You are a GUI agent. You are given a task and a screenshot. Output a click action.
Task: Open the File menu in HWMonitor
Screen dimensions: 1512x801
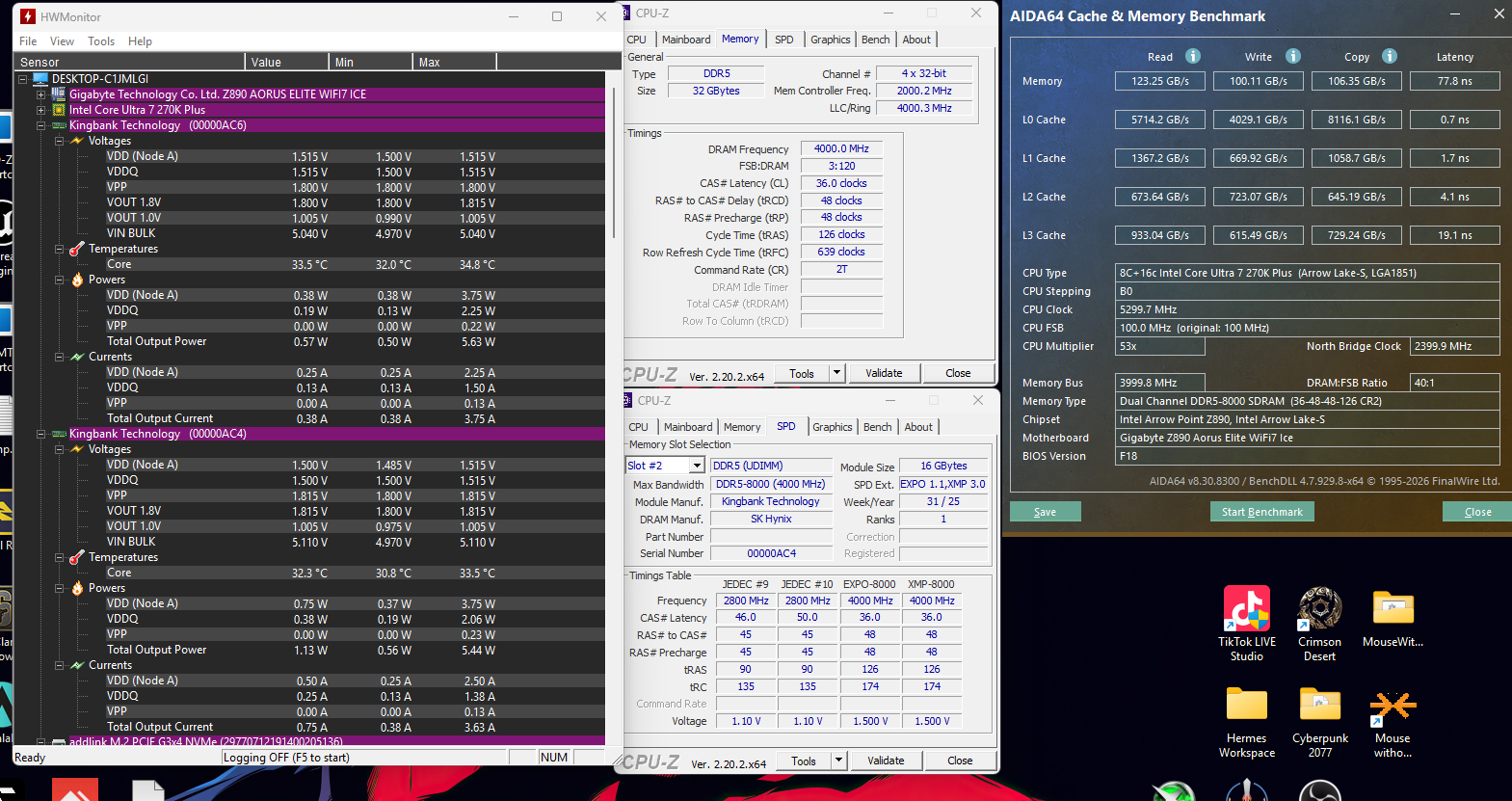pyautogui.click(x=28, y=41)
